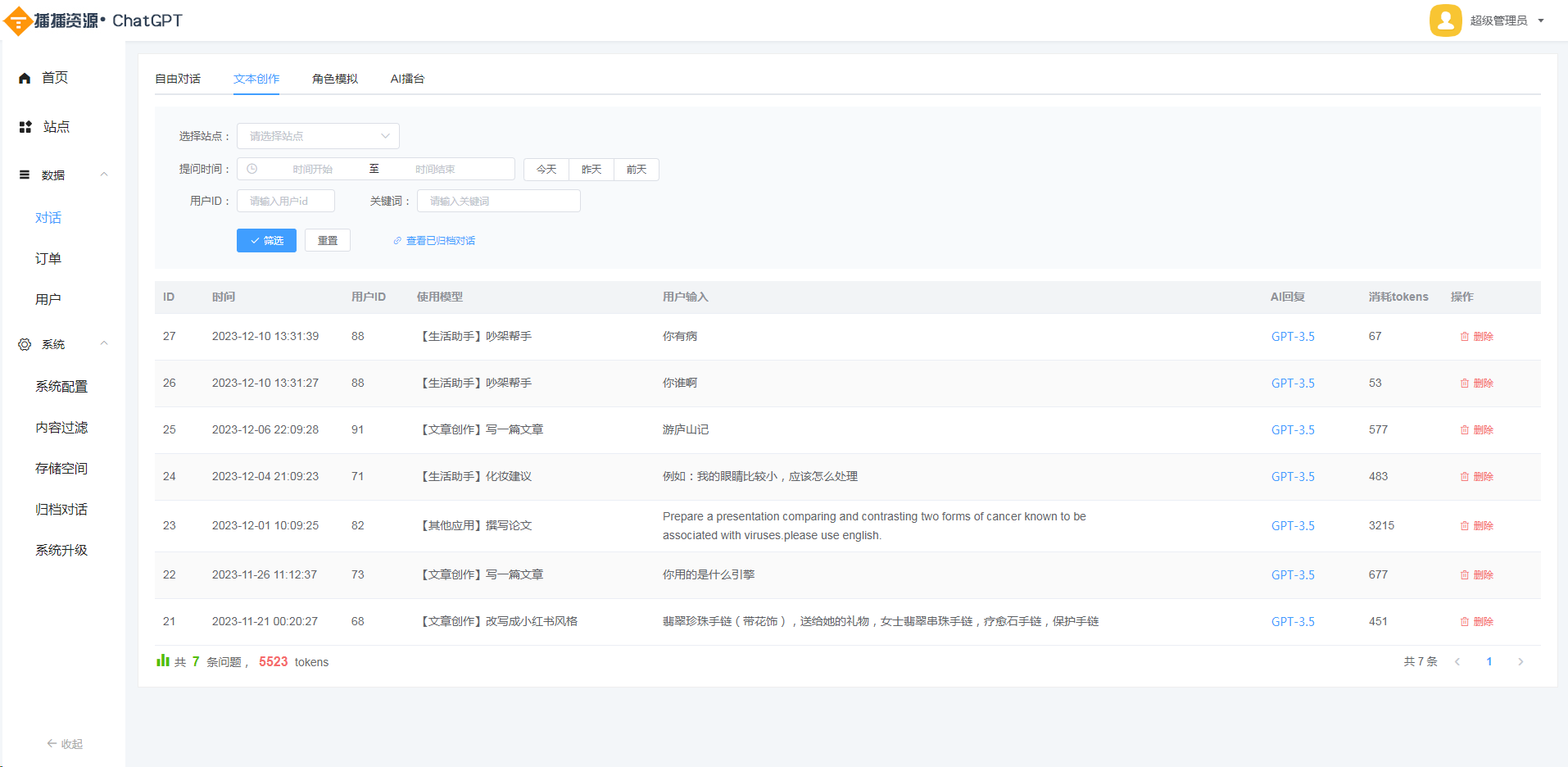Open GPT-3.5 reply for row ID 23
This screenshot has height=767, width=1568.
(1293, 526)
